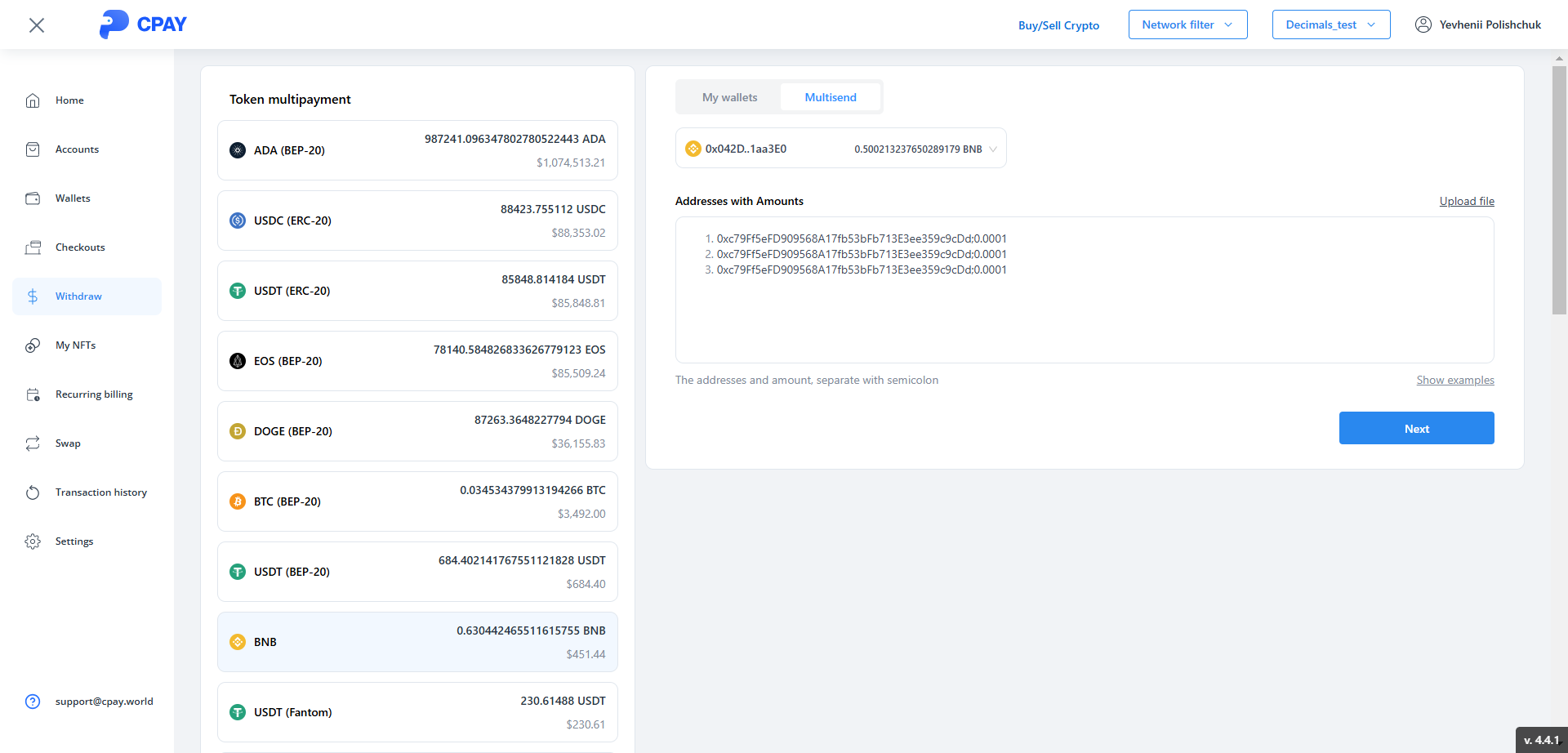
Task: Open Transaction history clock icon
Action: click(x=33, y=492)
